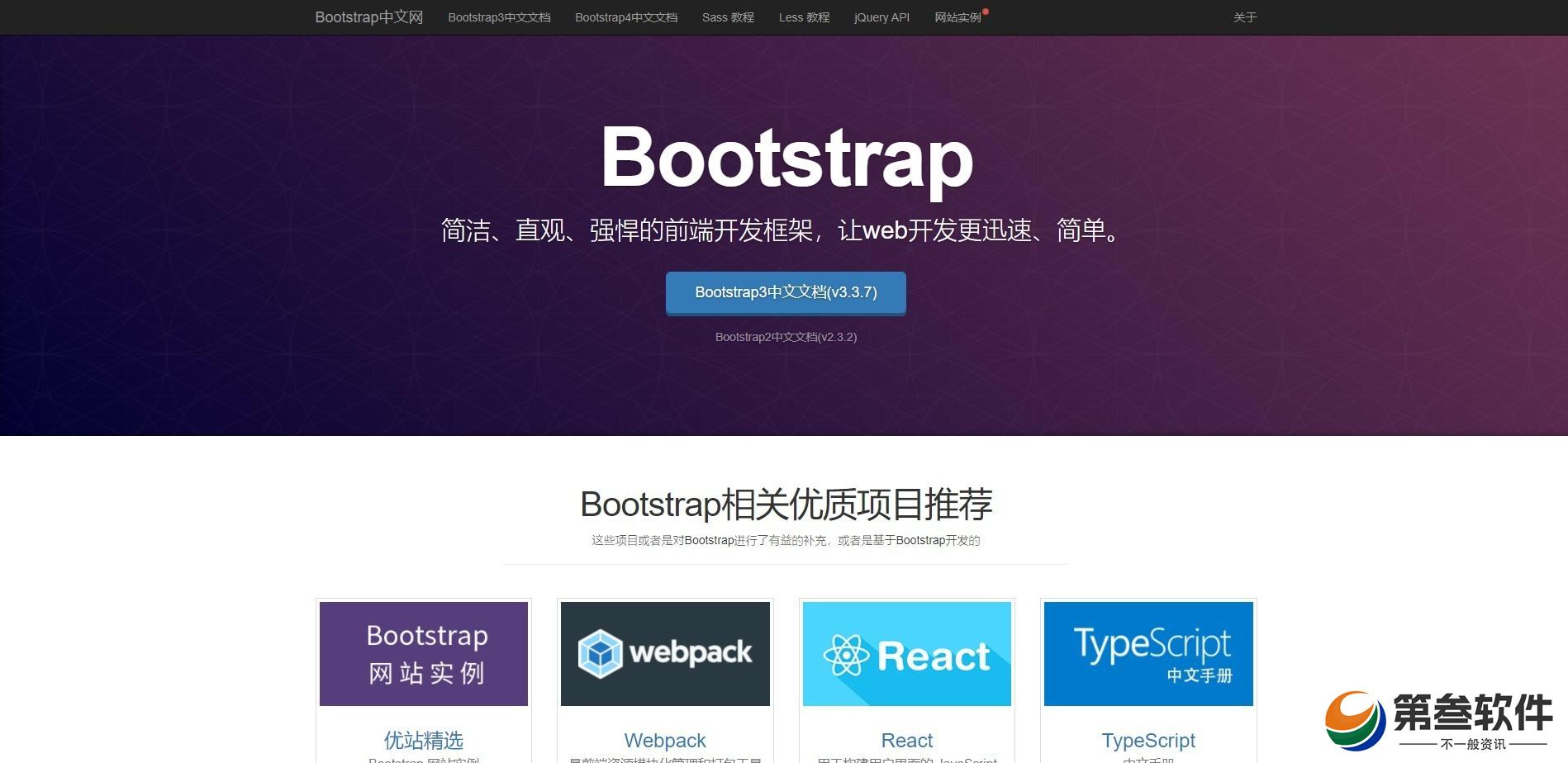
Task: Open the TypeScript 中文手册 thumbnail
Action: [x=1148, y=654]
